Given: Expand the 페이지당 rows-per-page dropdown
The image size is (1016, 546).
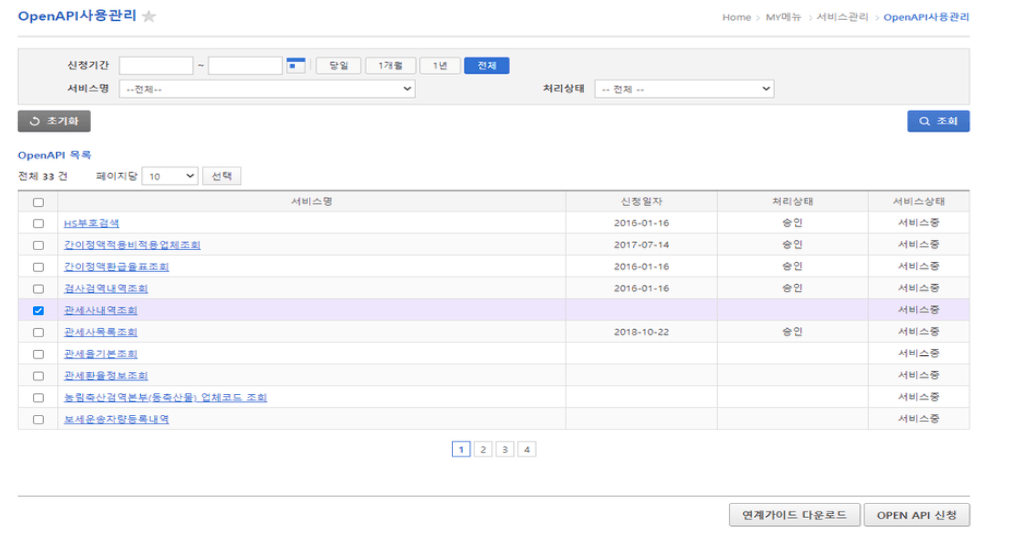Looking at the screenshot, I should 170,176.
